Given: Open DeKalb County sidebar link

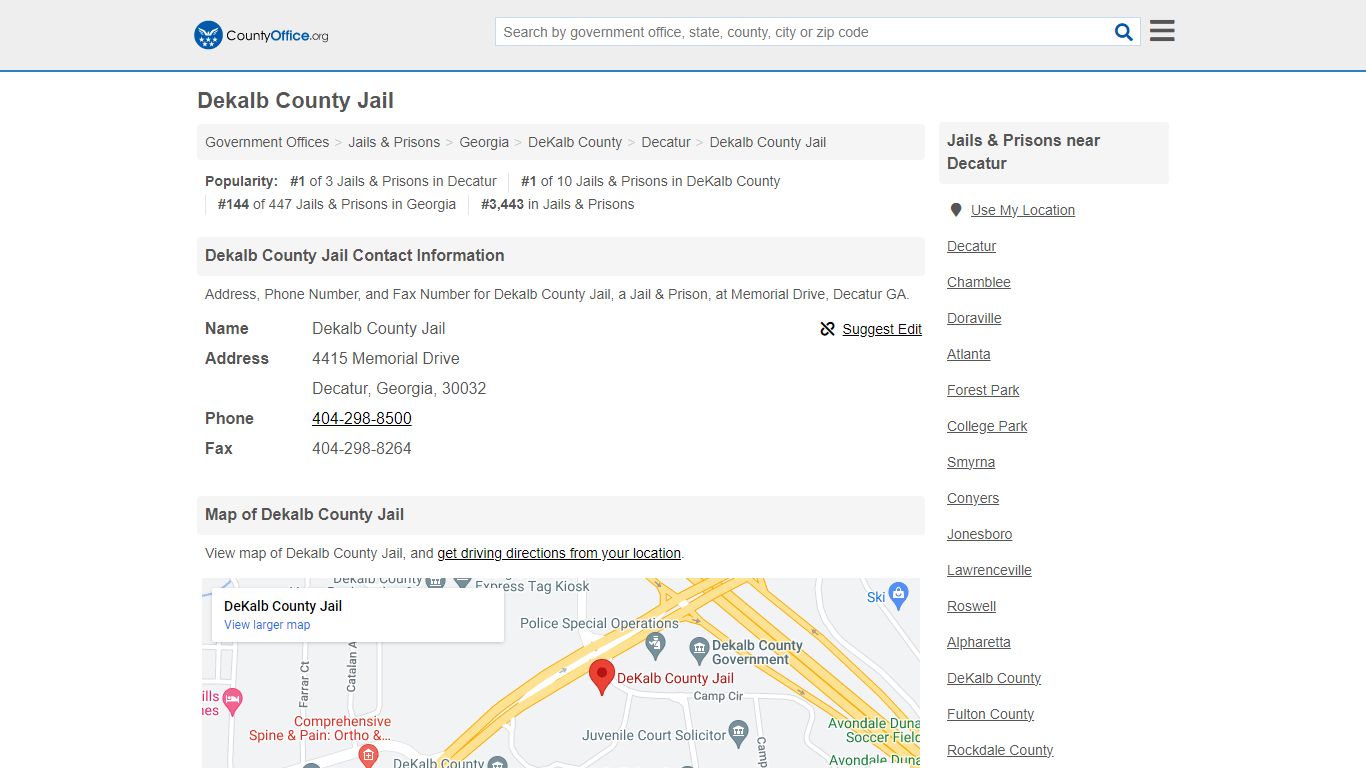Looking at the screenshot, I should (x=994, y=678).
